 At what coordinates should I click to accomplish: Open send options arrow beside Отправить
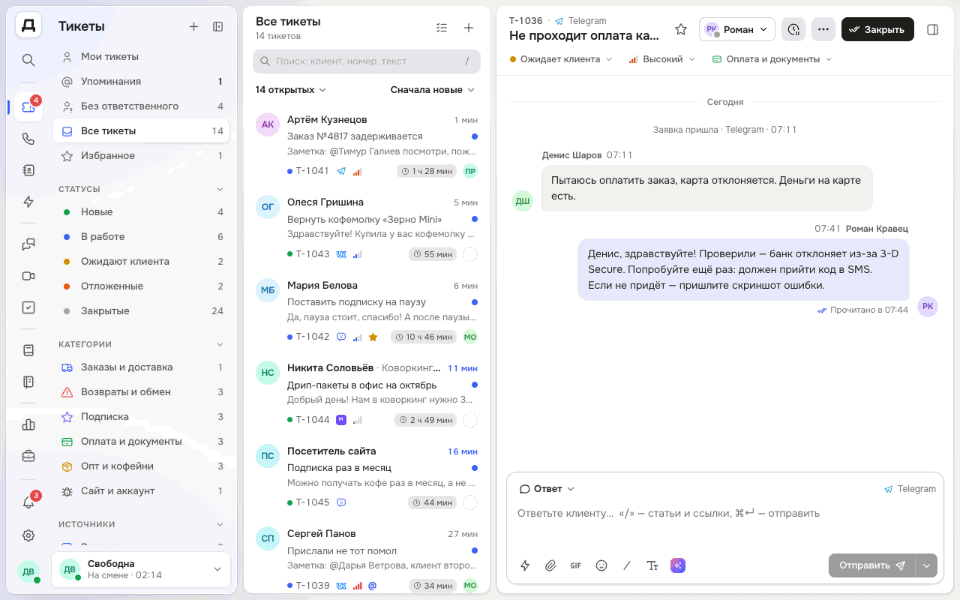coord(926,566)
